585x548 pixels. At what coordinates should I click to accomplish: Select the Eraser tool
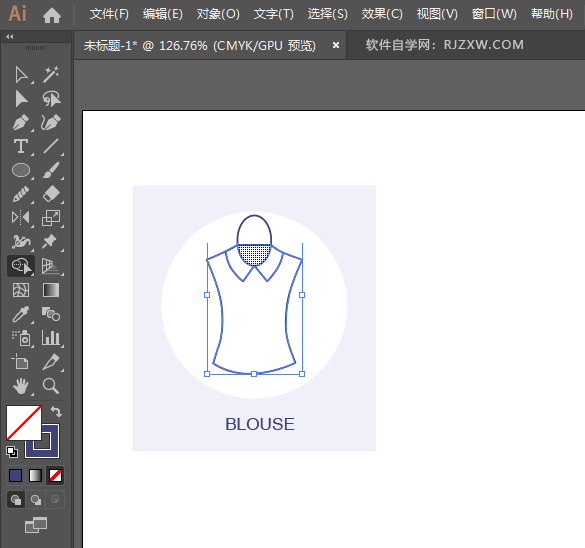click(51, 194)
